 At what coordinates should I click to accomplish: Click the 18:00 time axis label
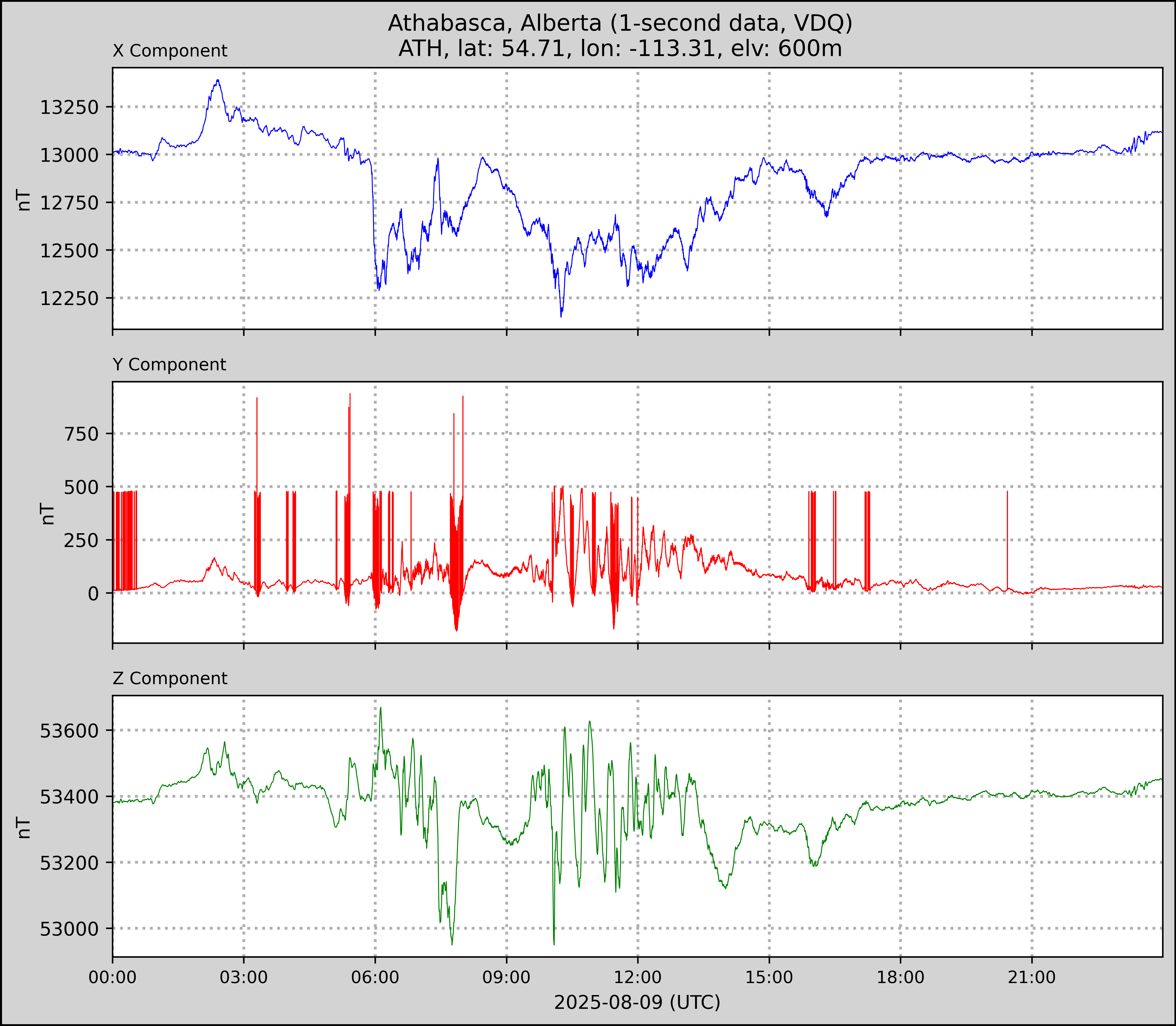(x=901, y=977)
